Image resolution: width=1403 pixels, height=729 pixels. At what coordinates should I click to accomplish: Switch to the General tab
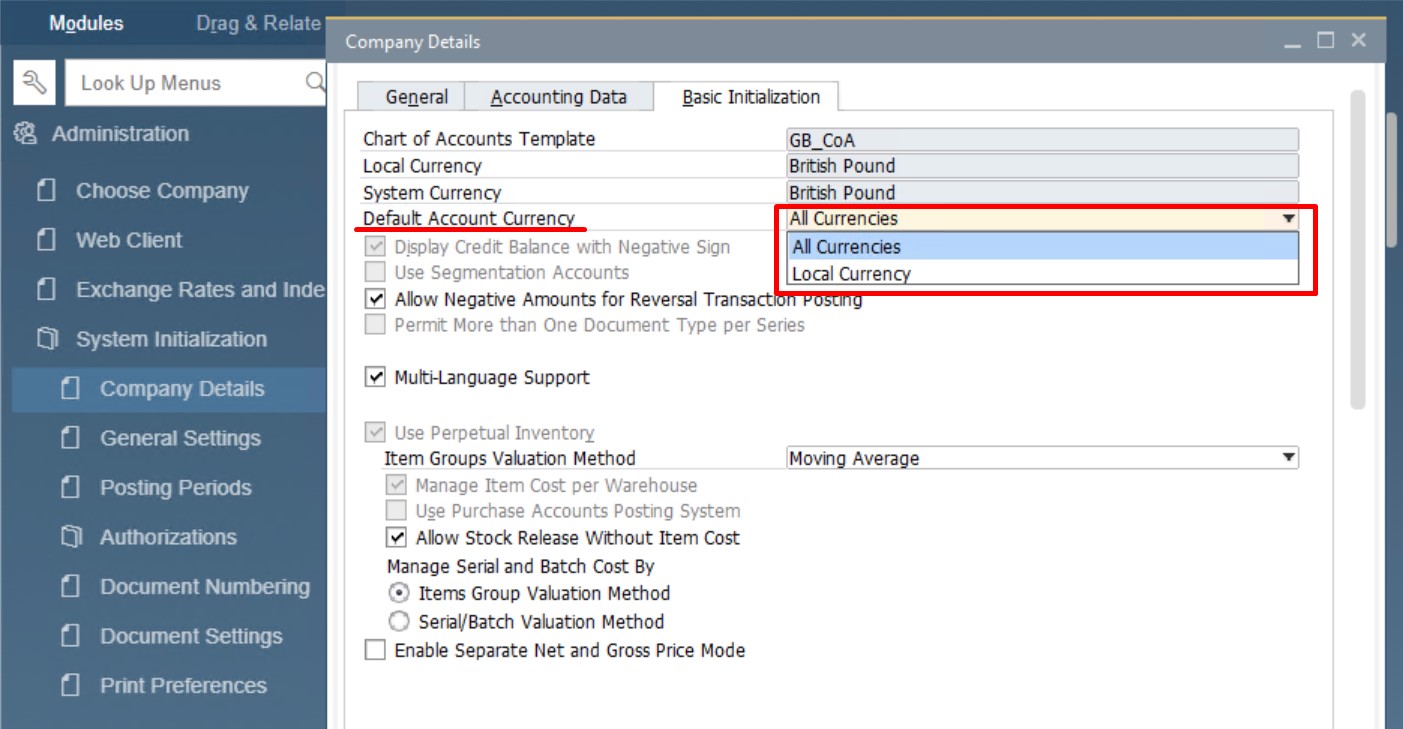pos(416,97)
